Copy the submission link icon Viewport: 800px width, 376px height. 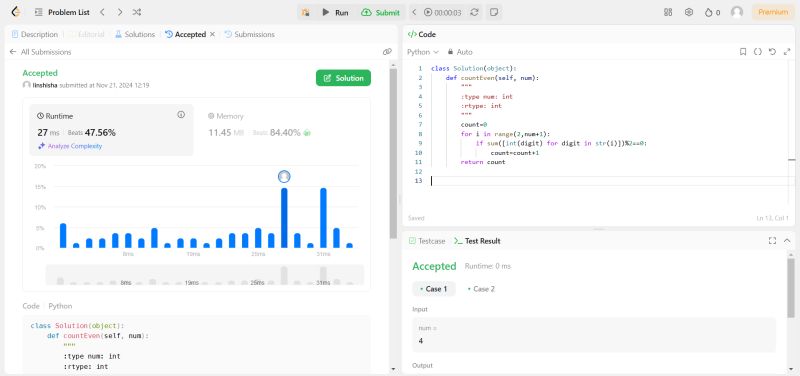(387, 52)
